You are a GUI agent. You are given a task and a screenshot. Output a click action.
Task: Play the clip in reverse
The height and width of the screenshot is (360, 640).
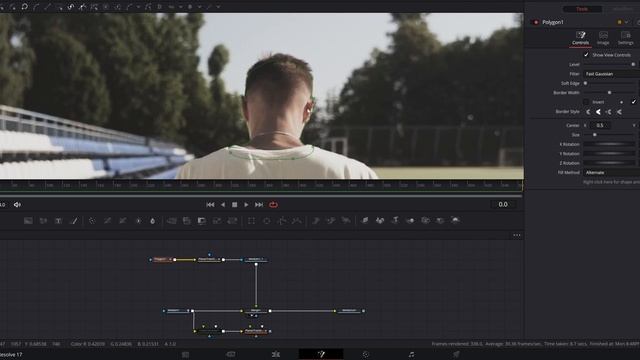223,204
